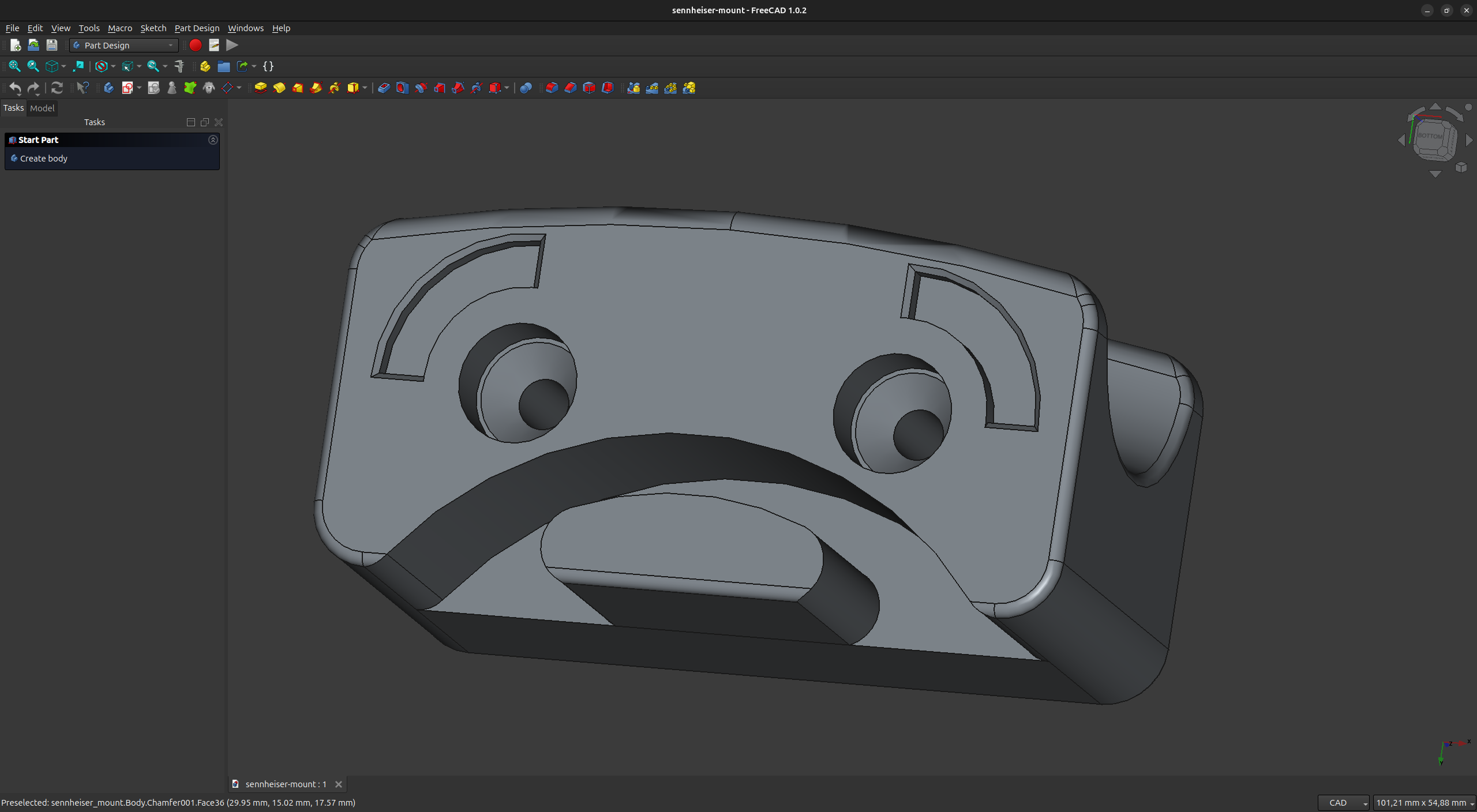Viewport: 1477px width, 812px height.
Task: Click the Pad tool icon
Action: [x=261, y=88]
